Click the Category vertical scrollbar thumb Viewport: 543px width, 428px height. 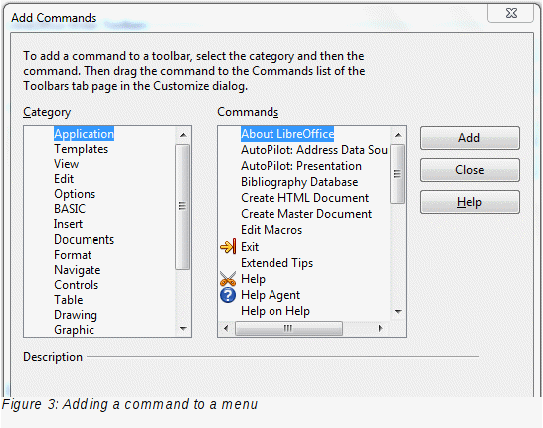coord(183,206)
